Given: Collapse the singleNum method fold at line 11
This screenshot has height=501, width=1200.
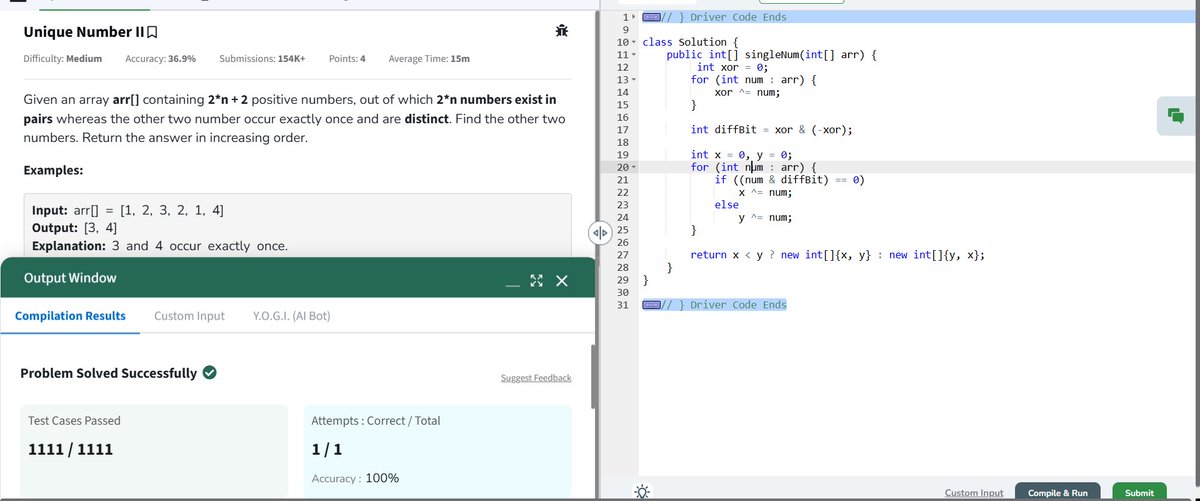Looking at the screenshot, I should [x=635, y=55].
